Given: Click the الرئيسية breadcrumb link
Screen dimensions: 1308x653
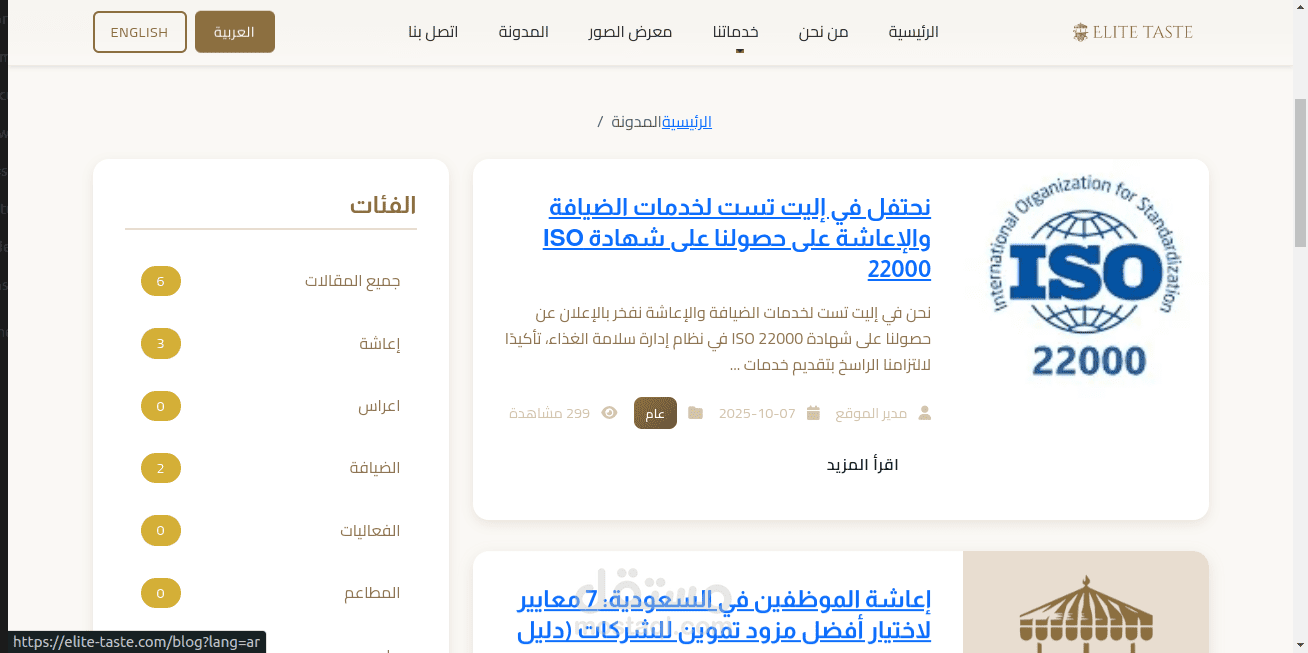Looking at the screenshot, I should pyautogui.click(x=686, y=122).
